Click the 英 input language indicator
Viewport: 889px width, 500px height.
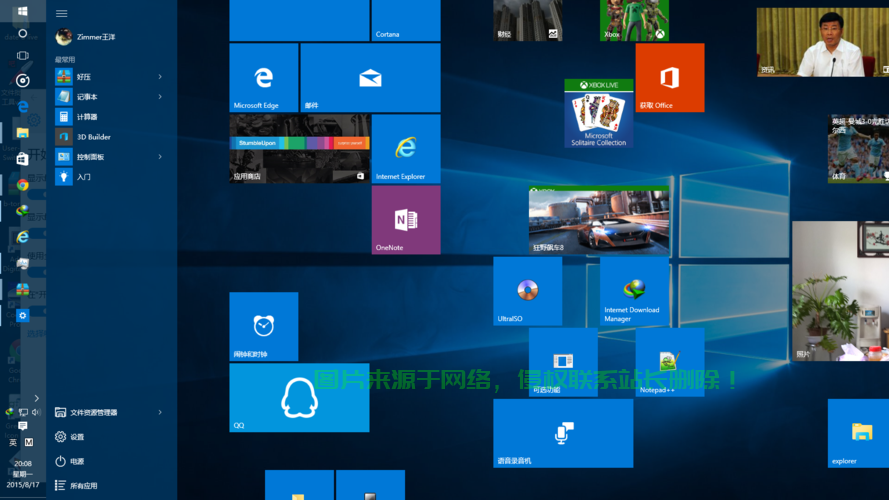coord(13,442)
